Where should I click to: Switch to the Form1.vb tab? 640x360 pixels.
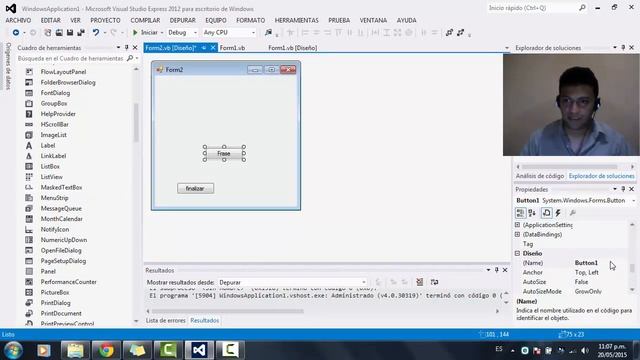coord(232,48)
